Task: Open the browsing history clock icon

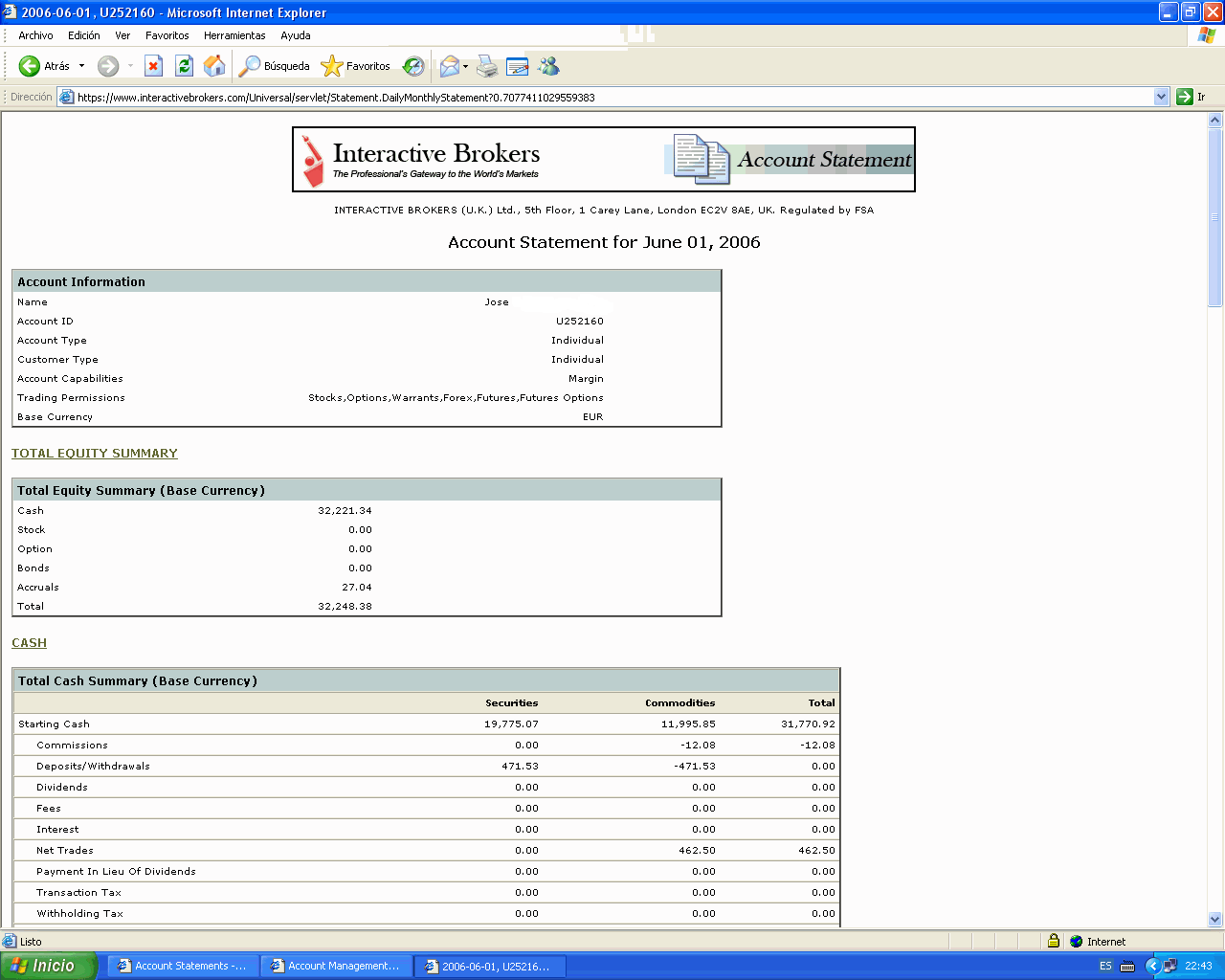Action: coord(413,66)
